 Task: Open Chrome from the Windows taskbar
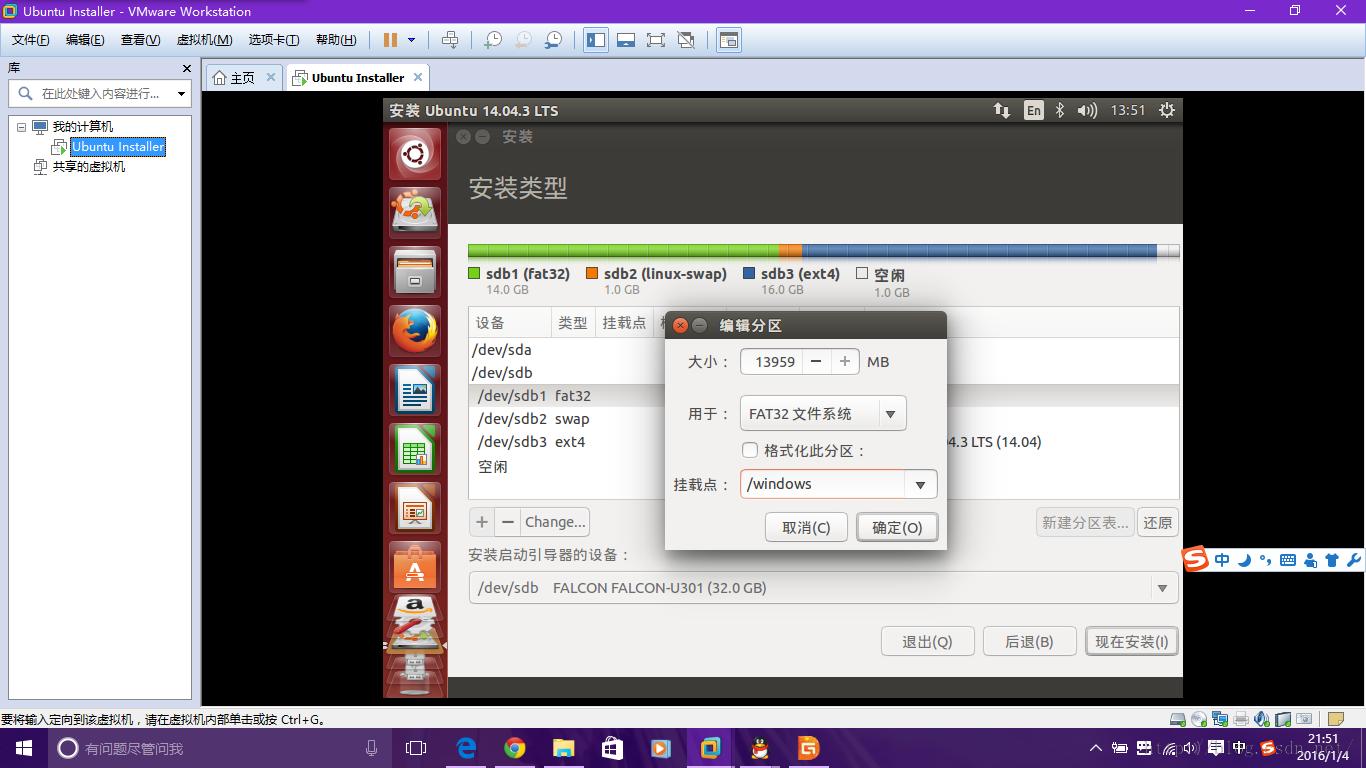[x=515, y=748]
